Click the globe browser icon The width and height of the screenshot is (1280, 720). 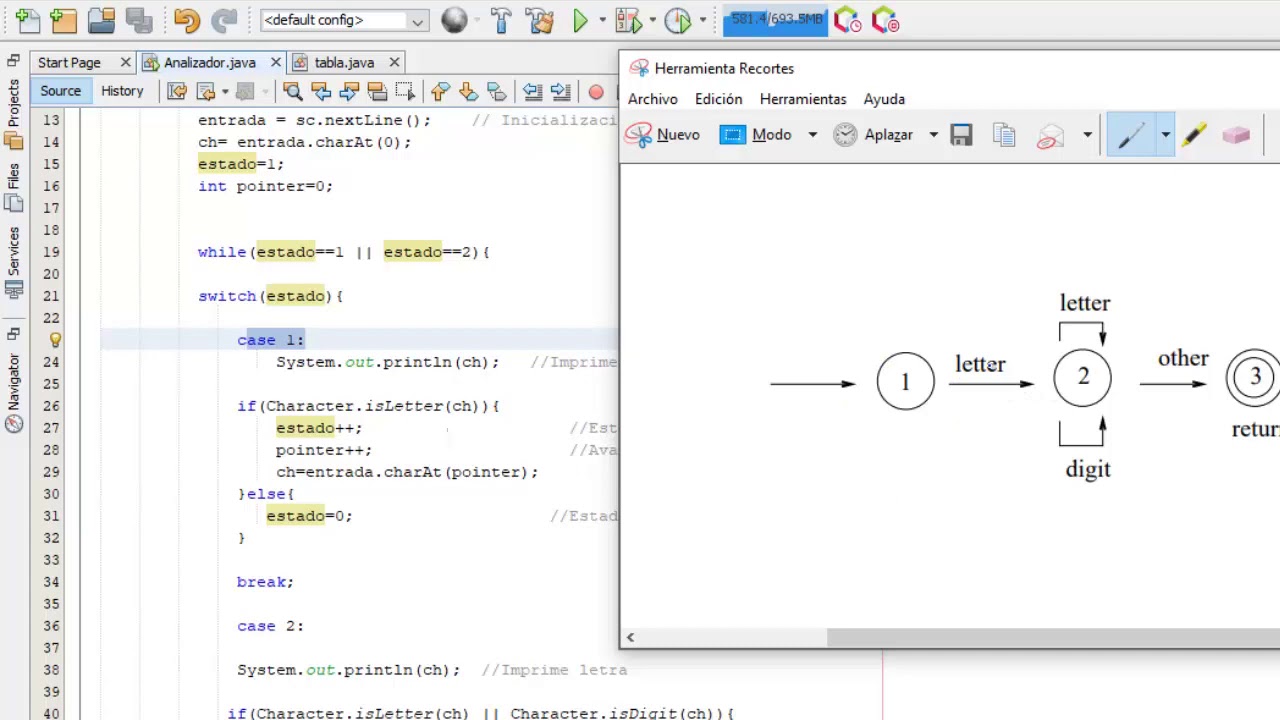point(454,20)
